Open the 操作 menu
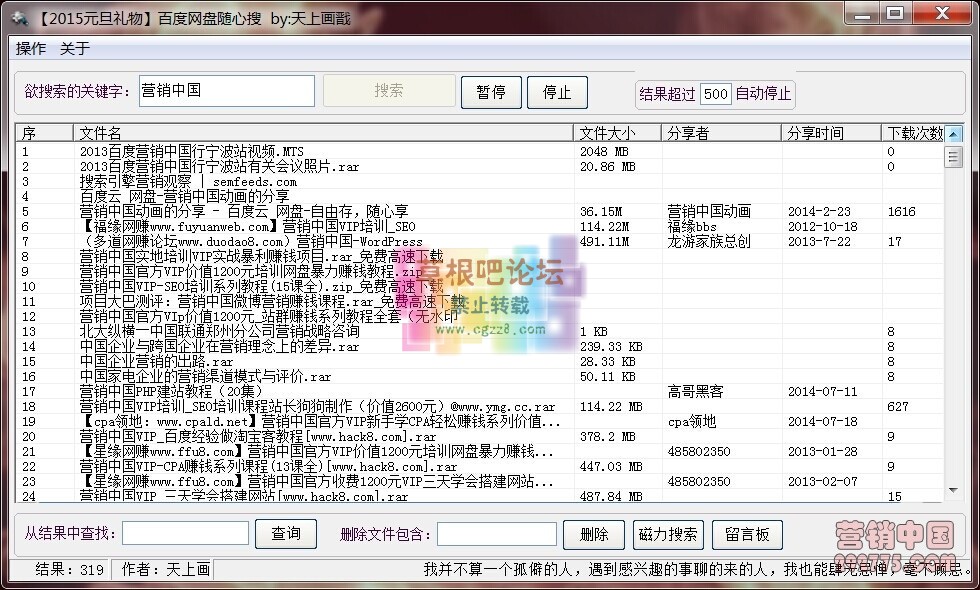The height and width of the screenshot is (590, 980). tap(31, 47)
